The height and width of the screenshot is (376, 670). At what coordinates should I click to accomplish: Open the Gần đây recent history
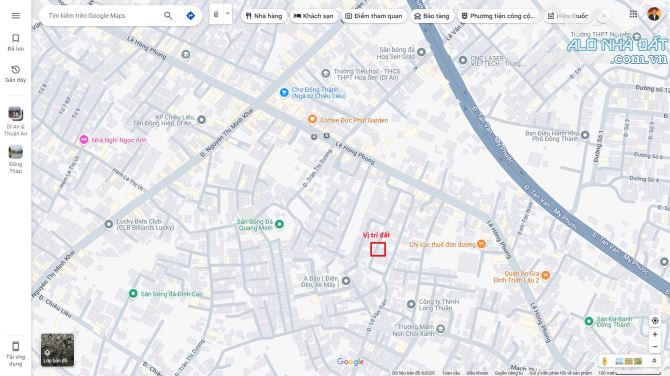(15, 74)
